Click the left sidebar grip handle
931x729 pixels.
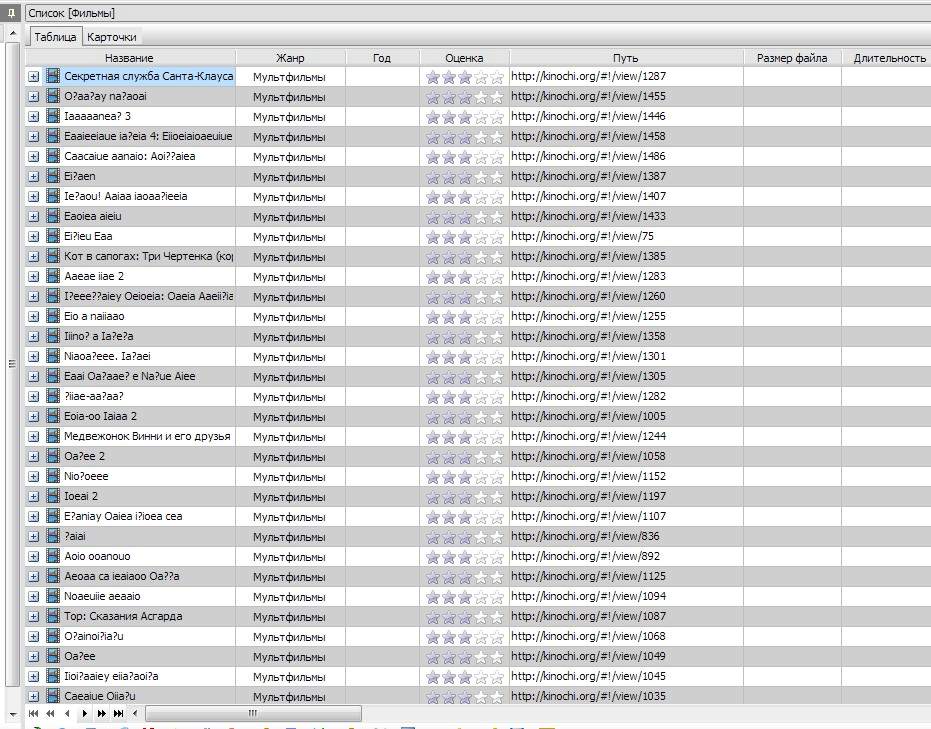pos(12,363)
